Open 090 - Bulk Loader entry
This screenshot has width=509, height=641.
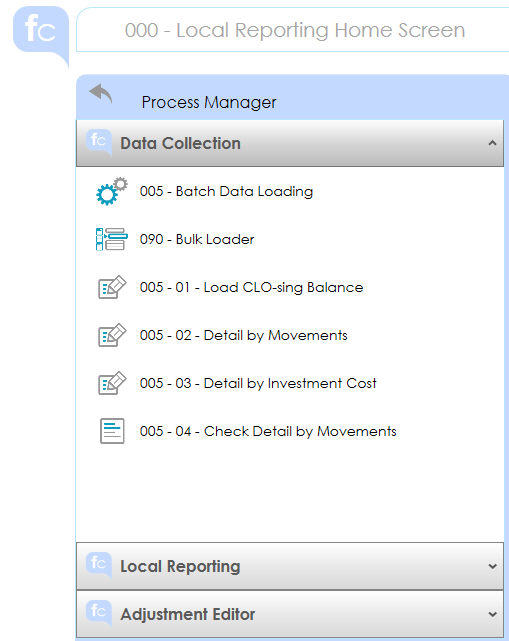tap(197, 239)
